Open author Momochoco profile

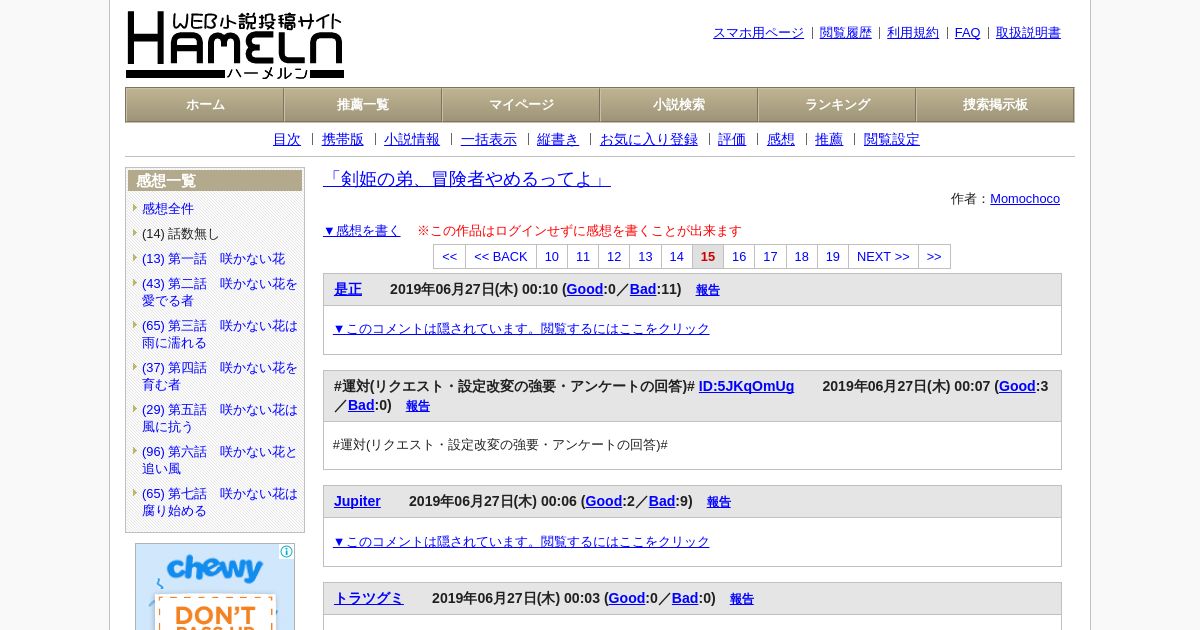click(1025, 199)
